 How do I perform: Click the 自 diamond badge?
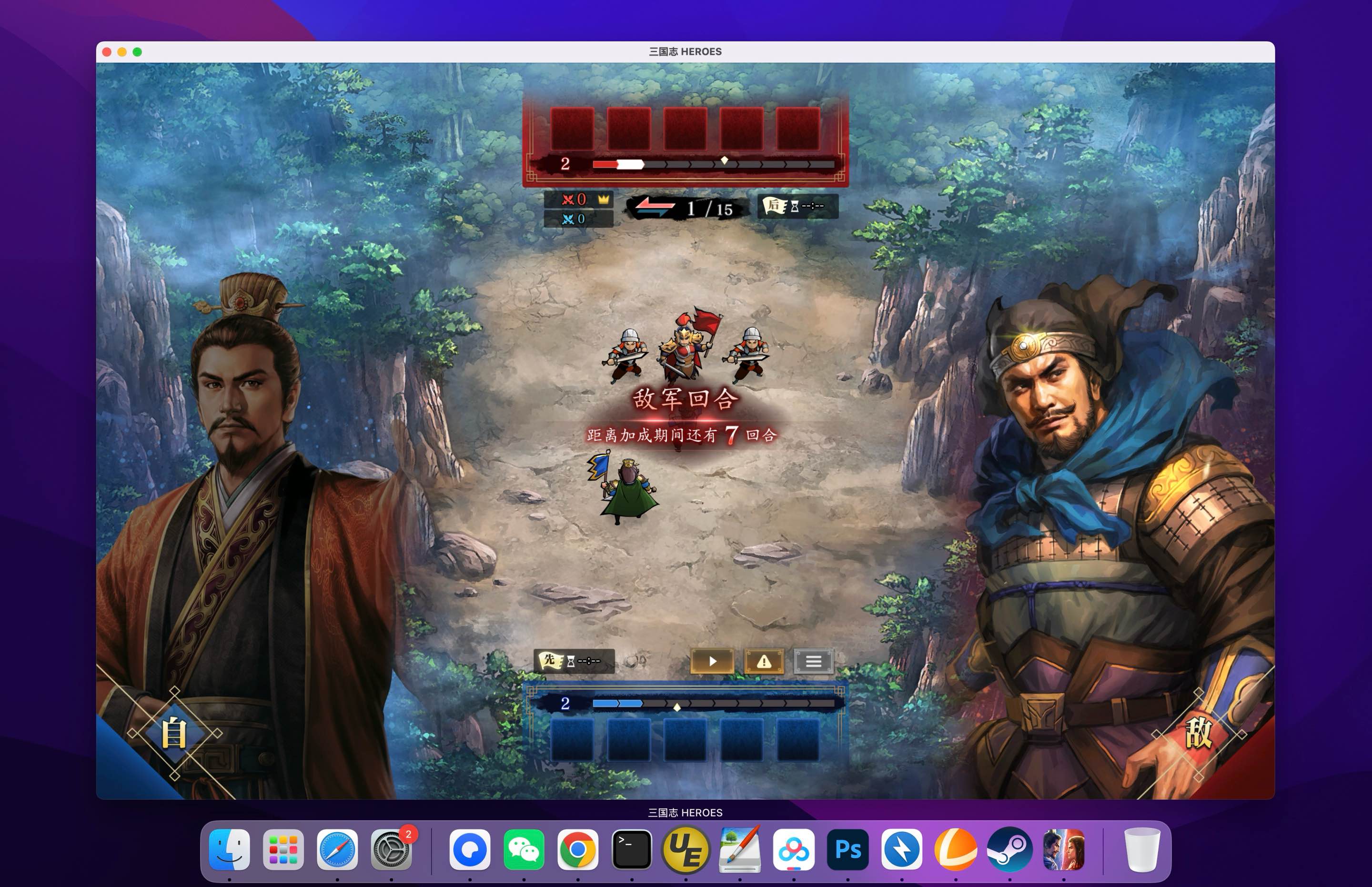point(174,733)
